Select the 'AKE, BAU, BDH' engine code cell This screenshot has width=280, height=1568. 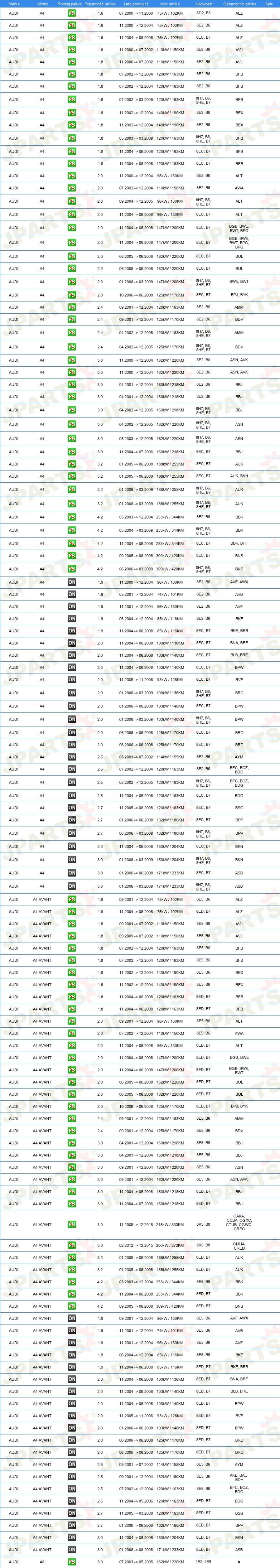[239, 1477]
